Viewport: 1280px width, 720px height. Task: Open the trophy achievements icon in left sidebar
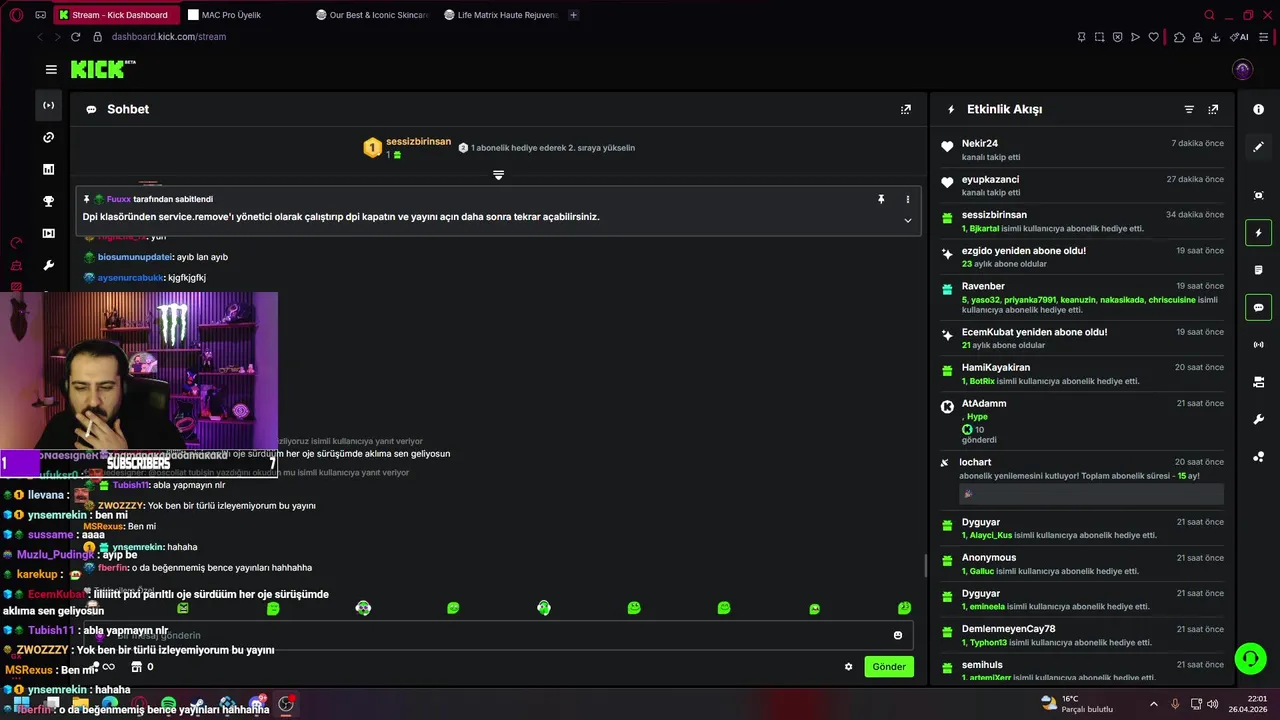click(48, 201)
